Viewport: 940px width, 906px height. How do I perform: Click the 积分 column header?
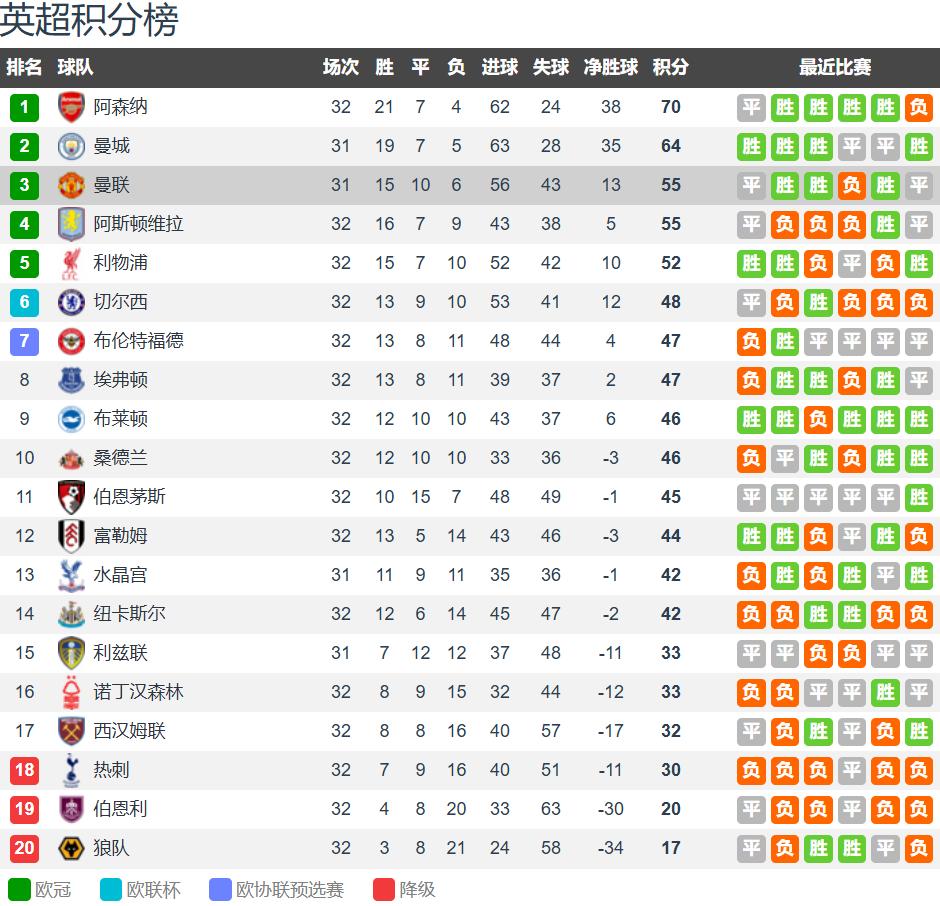tap(670, 68)
